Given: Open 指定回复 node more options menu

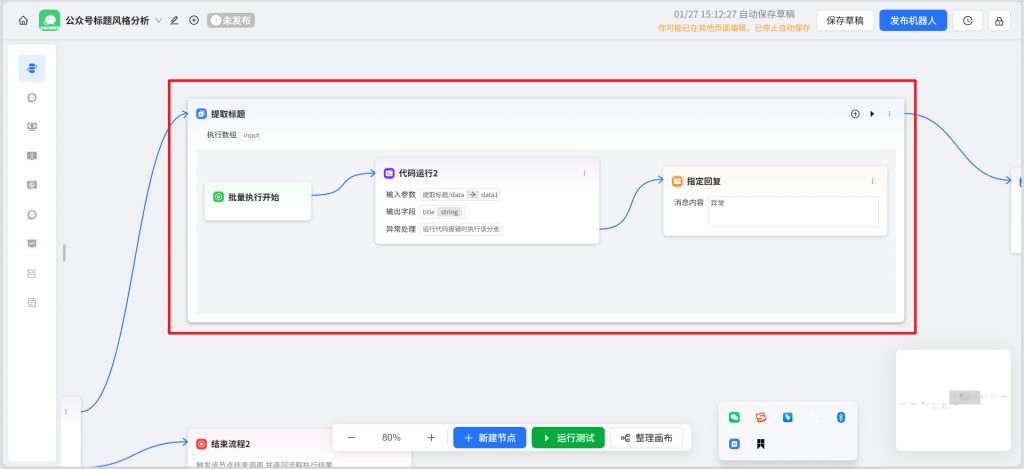Looking at the screenshot, I should coord(872,181).
